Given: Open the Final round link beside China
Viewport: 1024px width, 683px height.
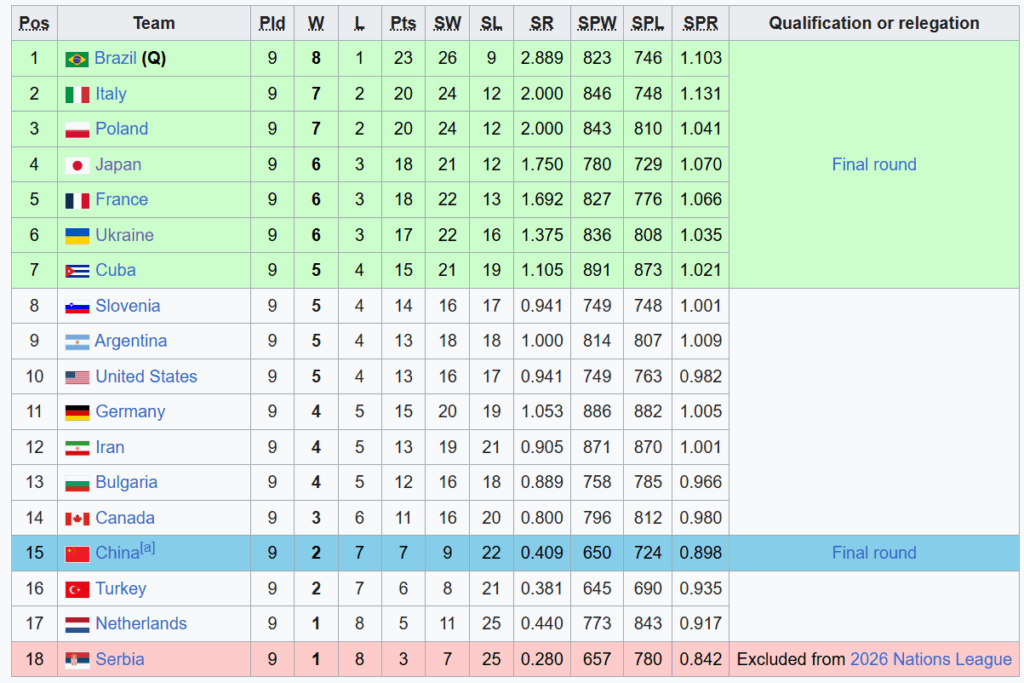Looking at the screenshot, I should (x=874, y=552).
